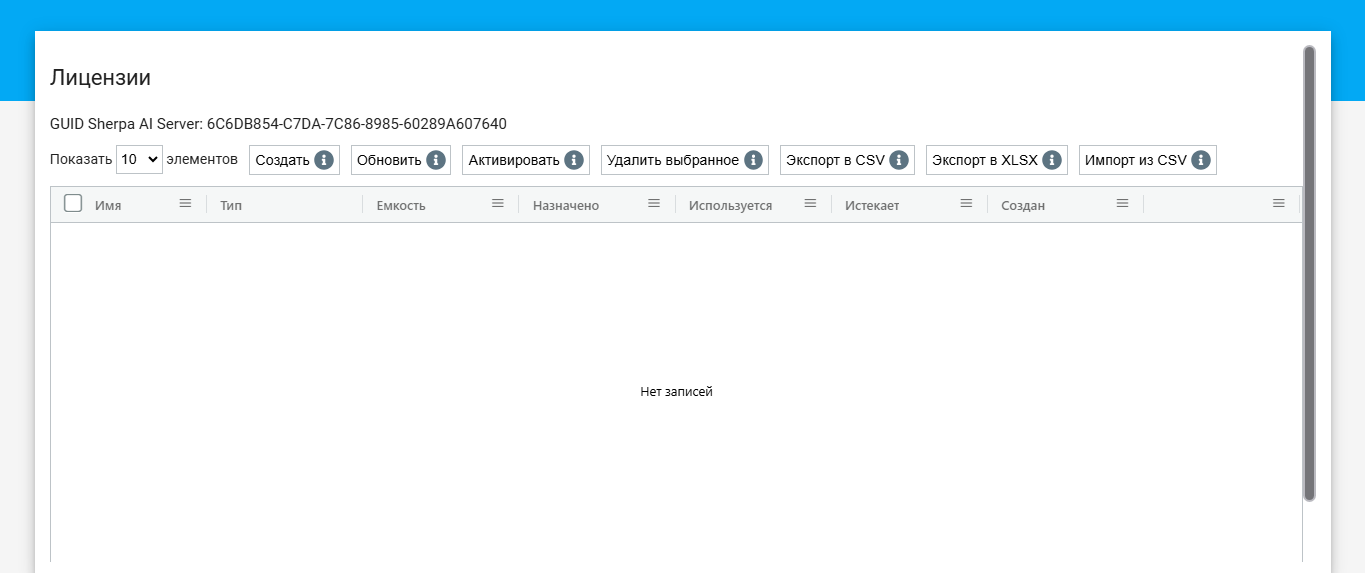Image resolution: width=1365 pixels, height=573 pixels.
Task: Click the info icon beside Импорт из CSV
Action: pos(1200,160)
